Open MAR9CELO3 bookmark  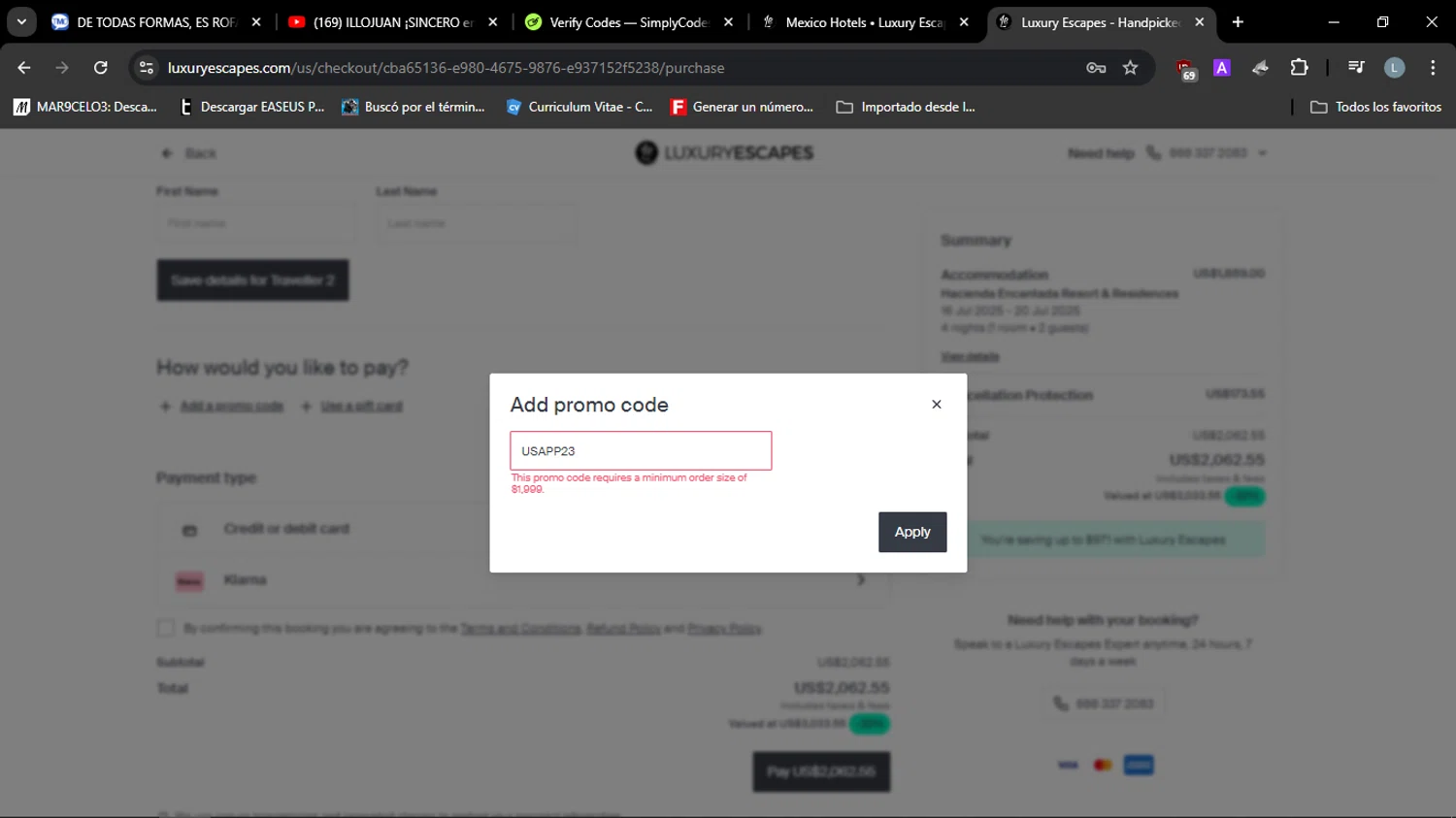[85, 107]
